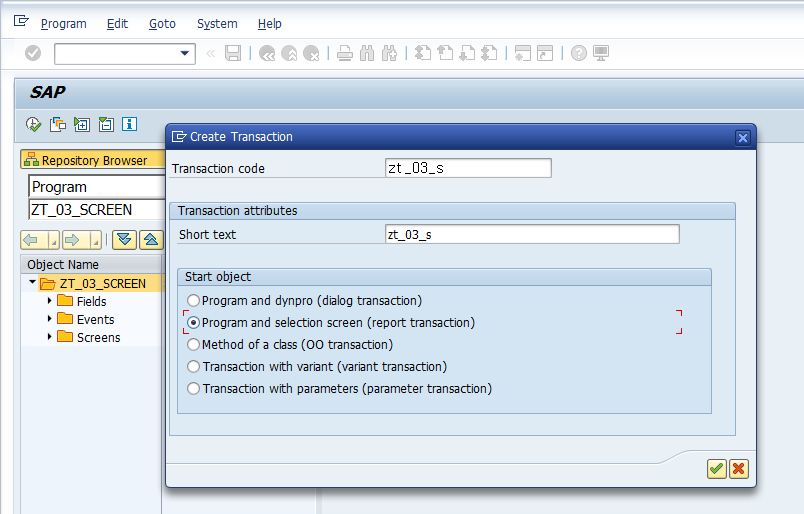This screenshot has width=804, height=514.
Task: Select the Events tree item
Action: 95,319
